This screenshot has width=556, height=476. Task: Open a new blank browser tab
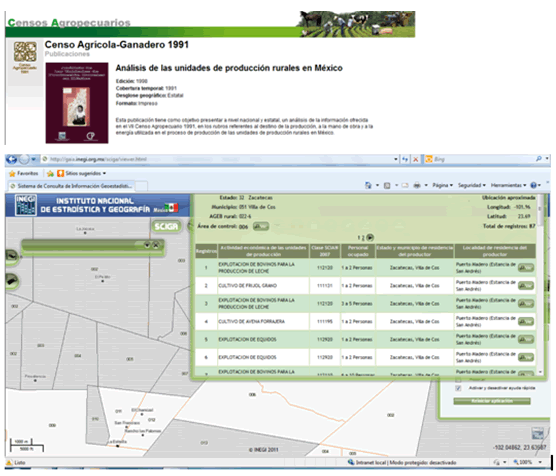tap(141, 186)
